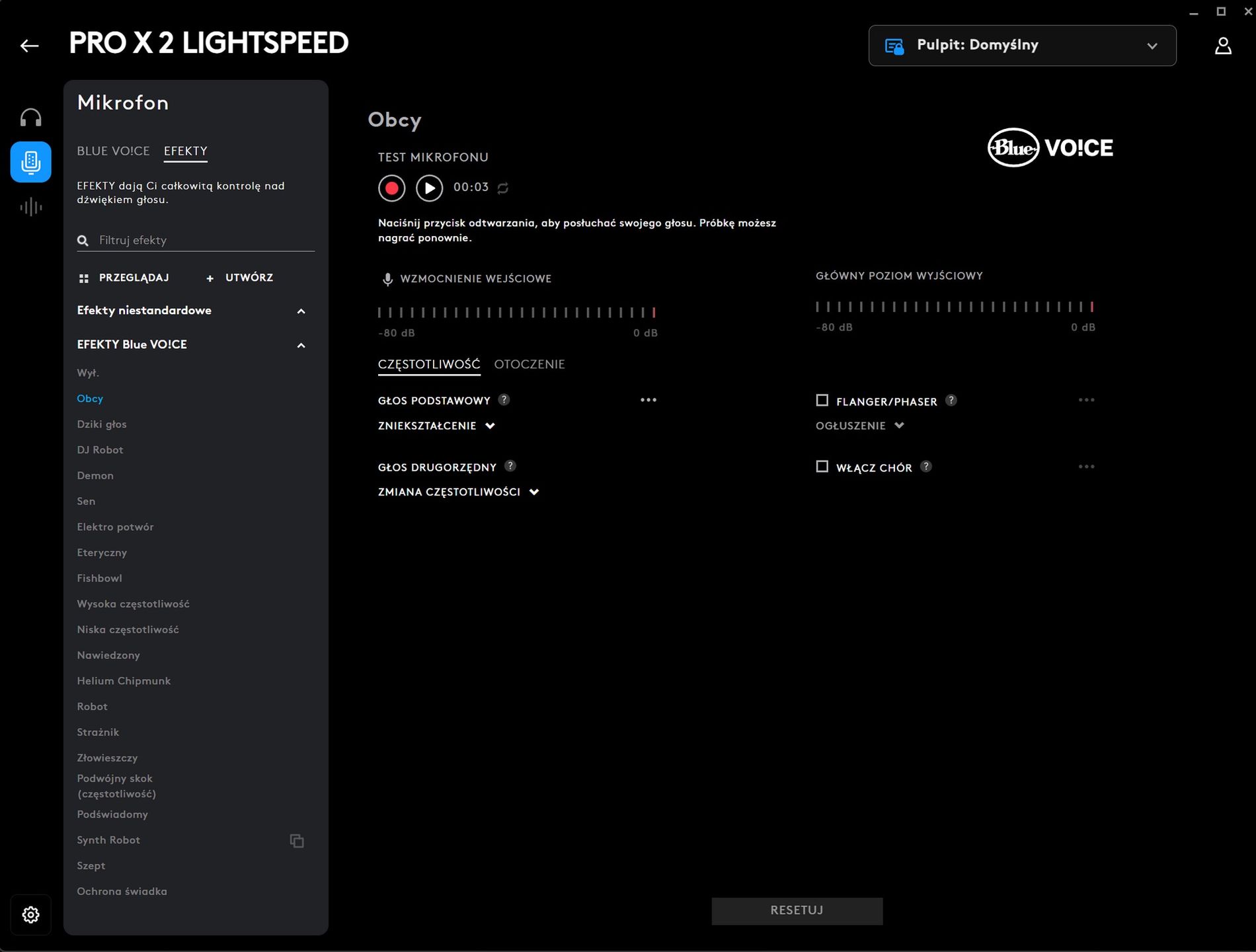1256x952 pixels.
Task: Select Podwójny skok (częstotliwość) effect
Action: tap(116, 787)
